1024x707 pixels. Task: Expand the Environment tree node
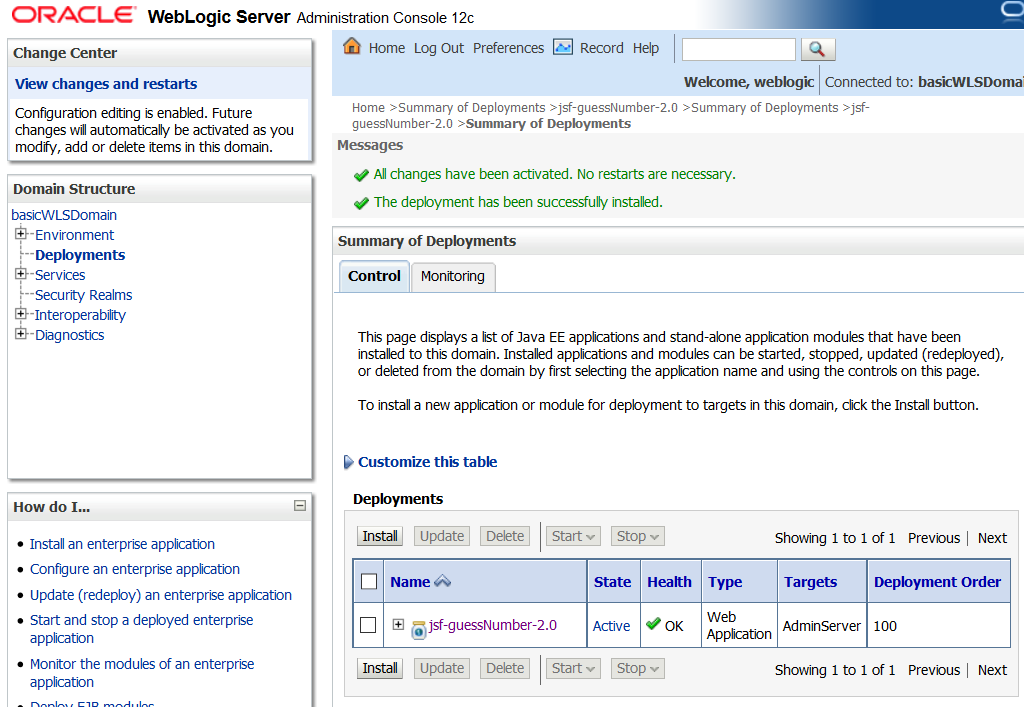21,234
